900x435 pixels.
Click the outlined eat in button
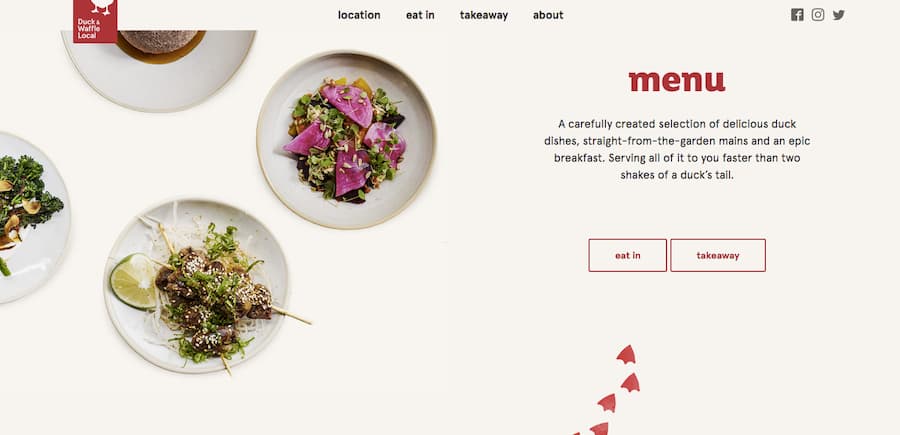[627, 255]
